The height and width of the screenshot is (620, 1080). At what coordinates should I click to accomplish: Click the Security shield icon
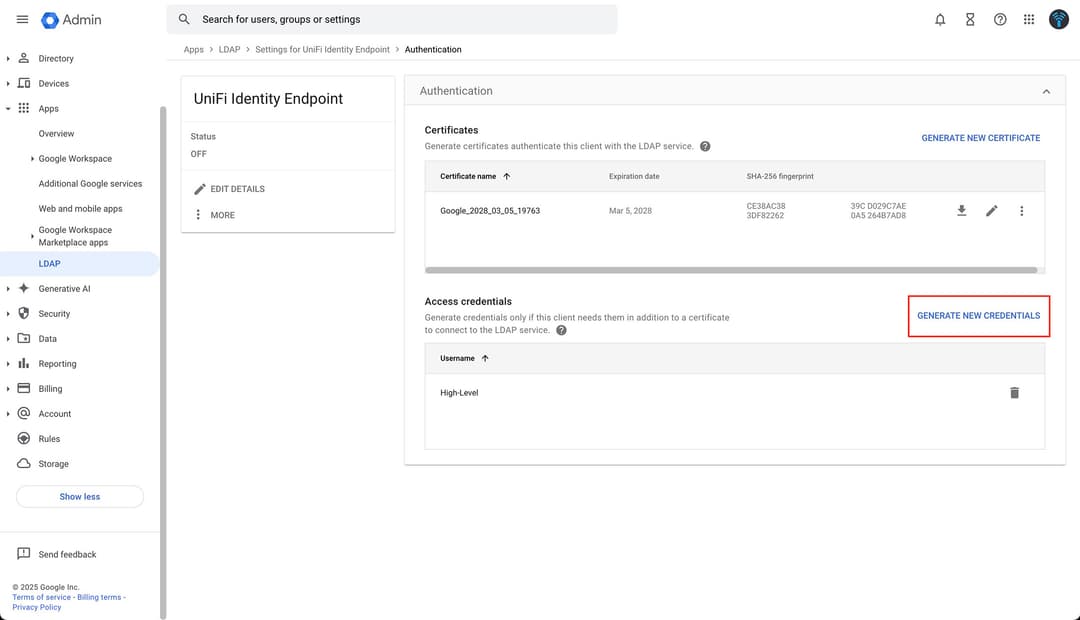(x=23, y=313)
